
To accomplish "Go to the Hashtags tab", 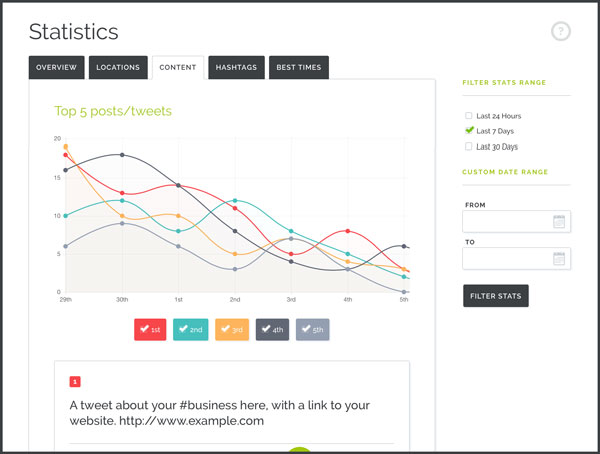I will 236,68.
